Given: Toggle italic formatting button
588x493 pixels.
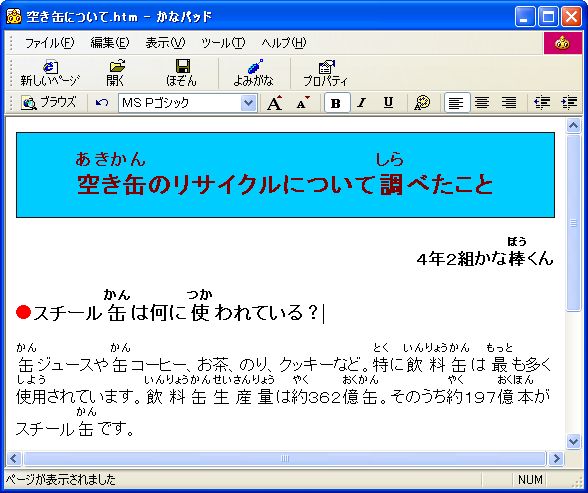Looking at the screenshot, I should 362,103.
